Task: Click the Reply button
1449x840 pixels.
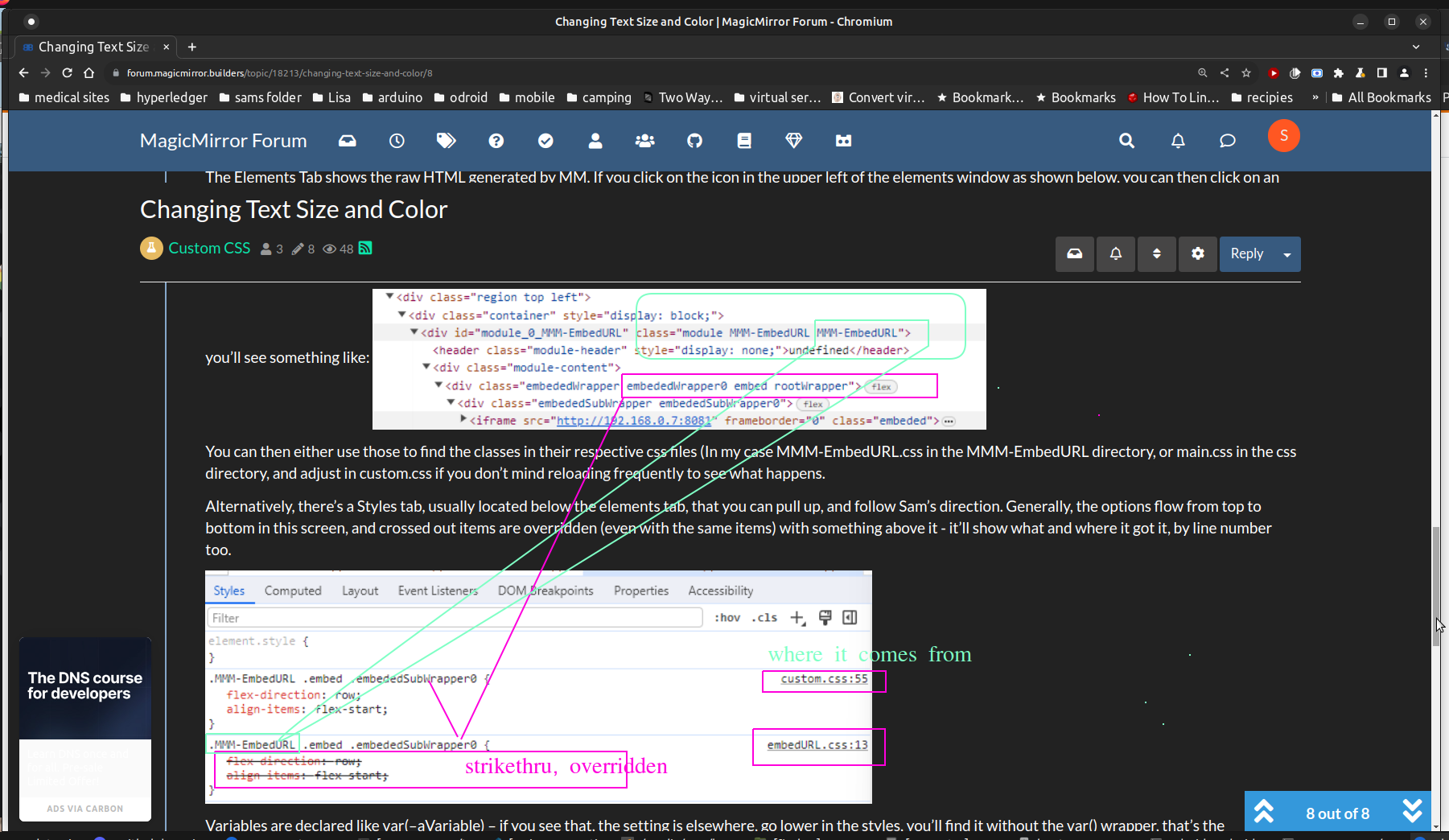Action: 1248,253
